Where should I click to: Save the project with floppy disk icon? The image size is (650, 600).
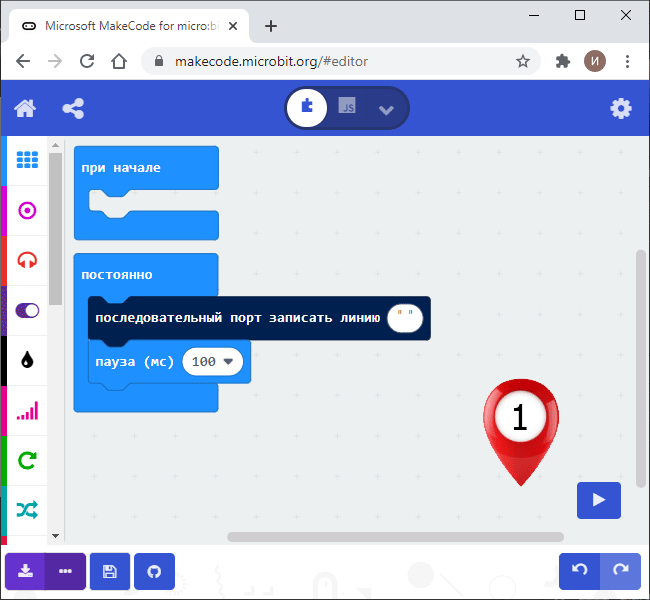coord(110,571)
